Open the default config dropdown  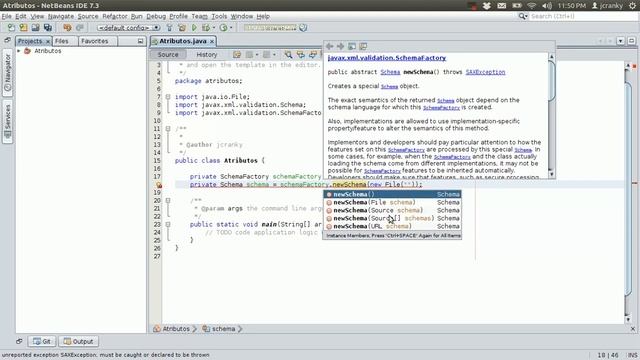(128, 28)
